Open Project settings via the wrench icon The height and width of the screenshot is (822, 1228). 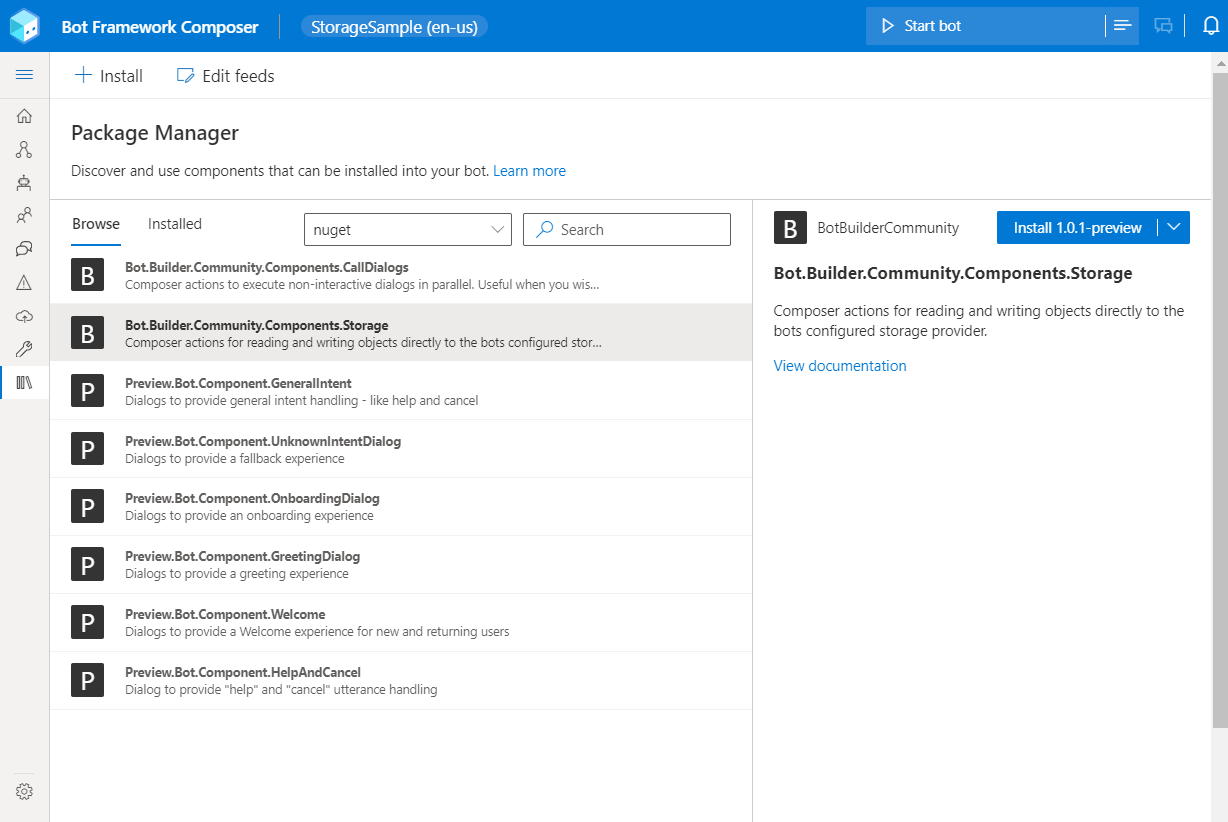[24, 349]
